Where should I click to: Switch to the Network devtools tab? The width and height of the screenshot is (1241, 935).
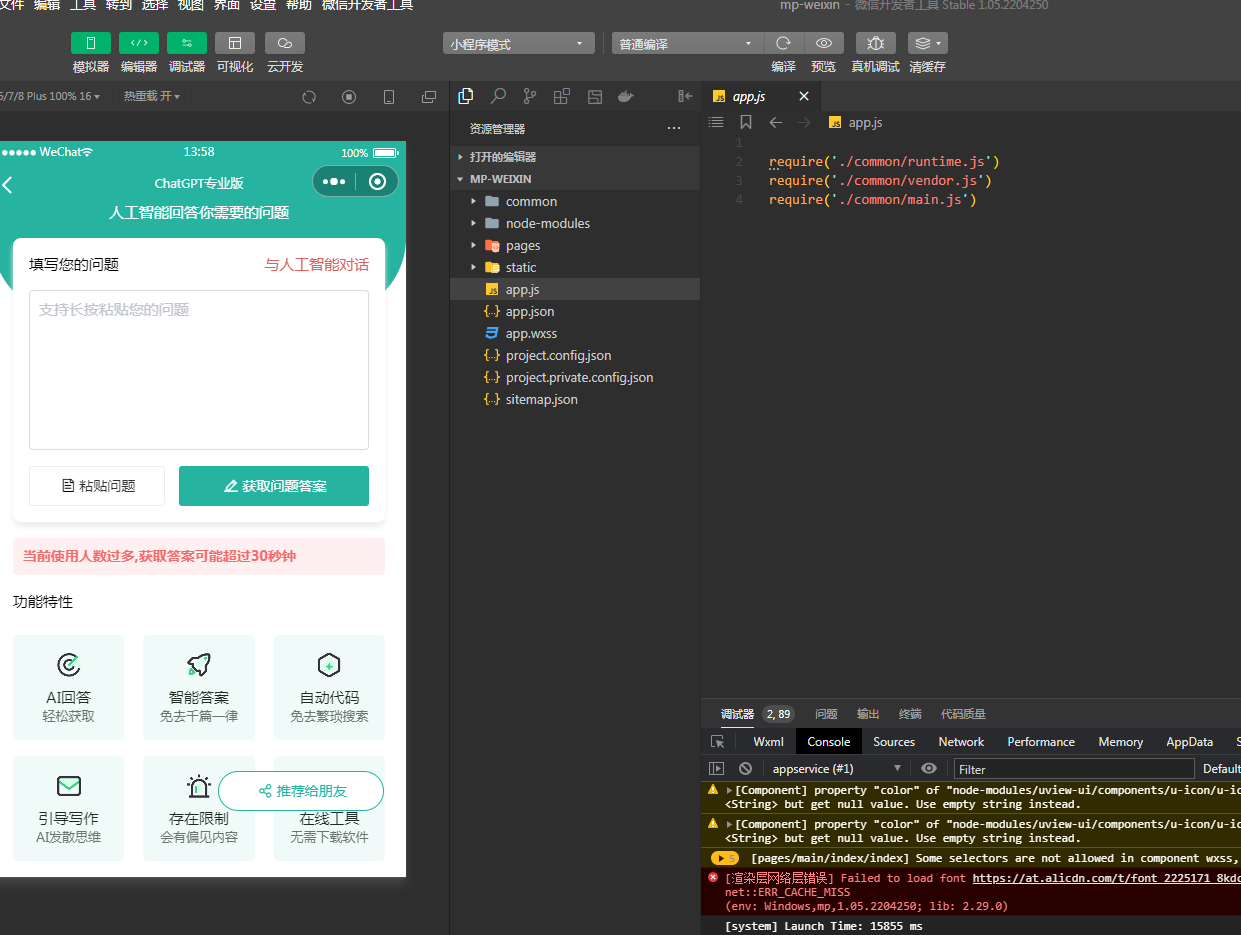point(961,742)
